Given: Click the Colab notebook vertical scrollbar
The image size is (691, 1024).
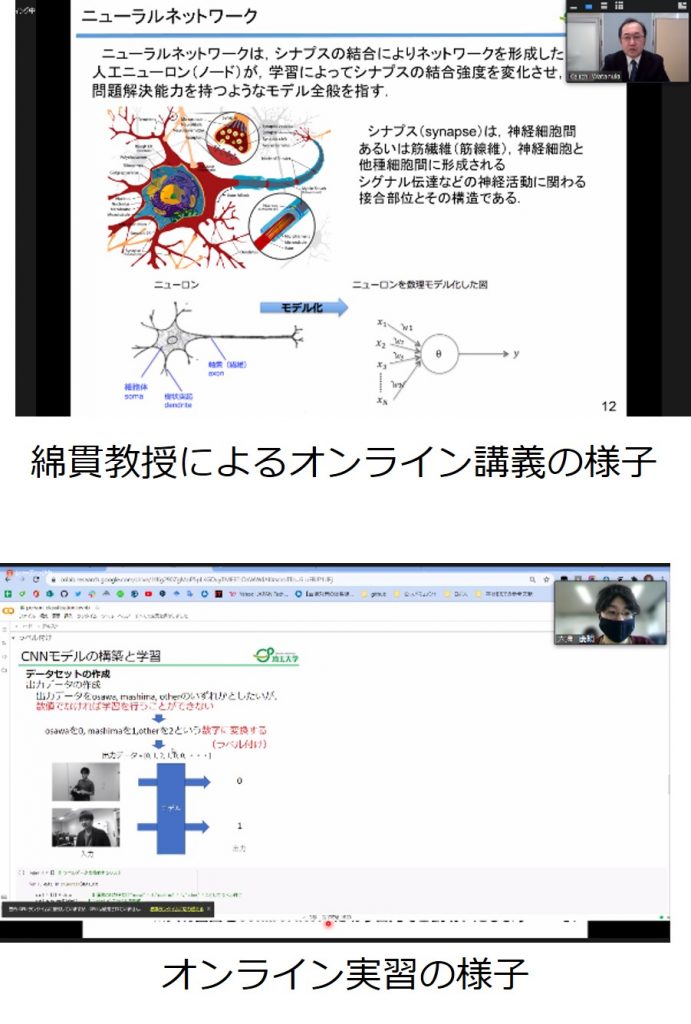Looking at the screenshot, I should point(667,784).
